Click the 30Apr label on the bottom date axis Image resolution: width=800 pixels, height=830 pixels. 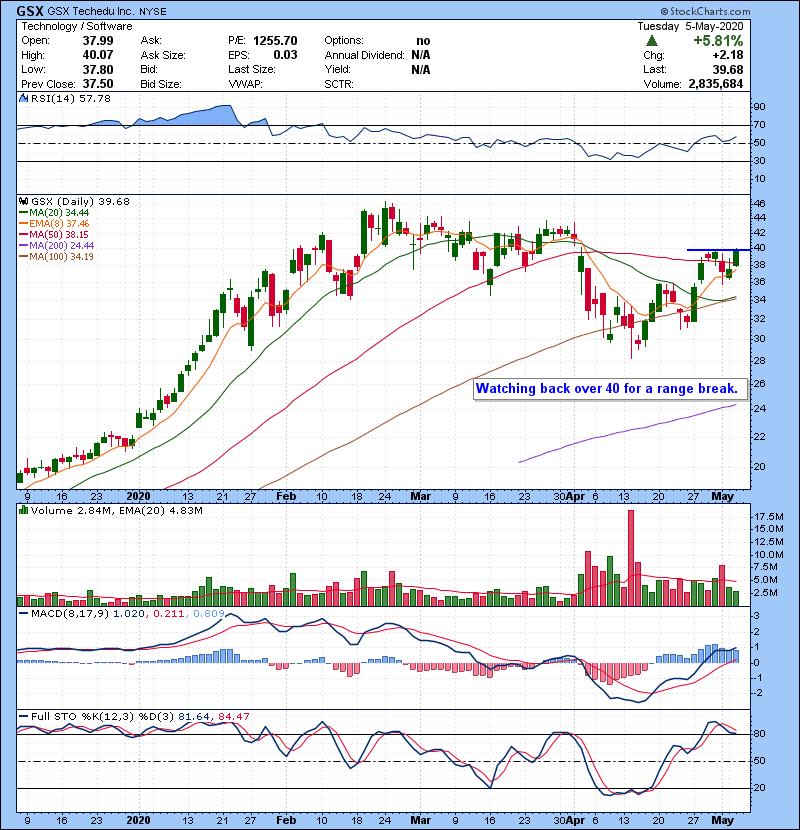(x=569, y=820)
